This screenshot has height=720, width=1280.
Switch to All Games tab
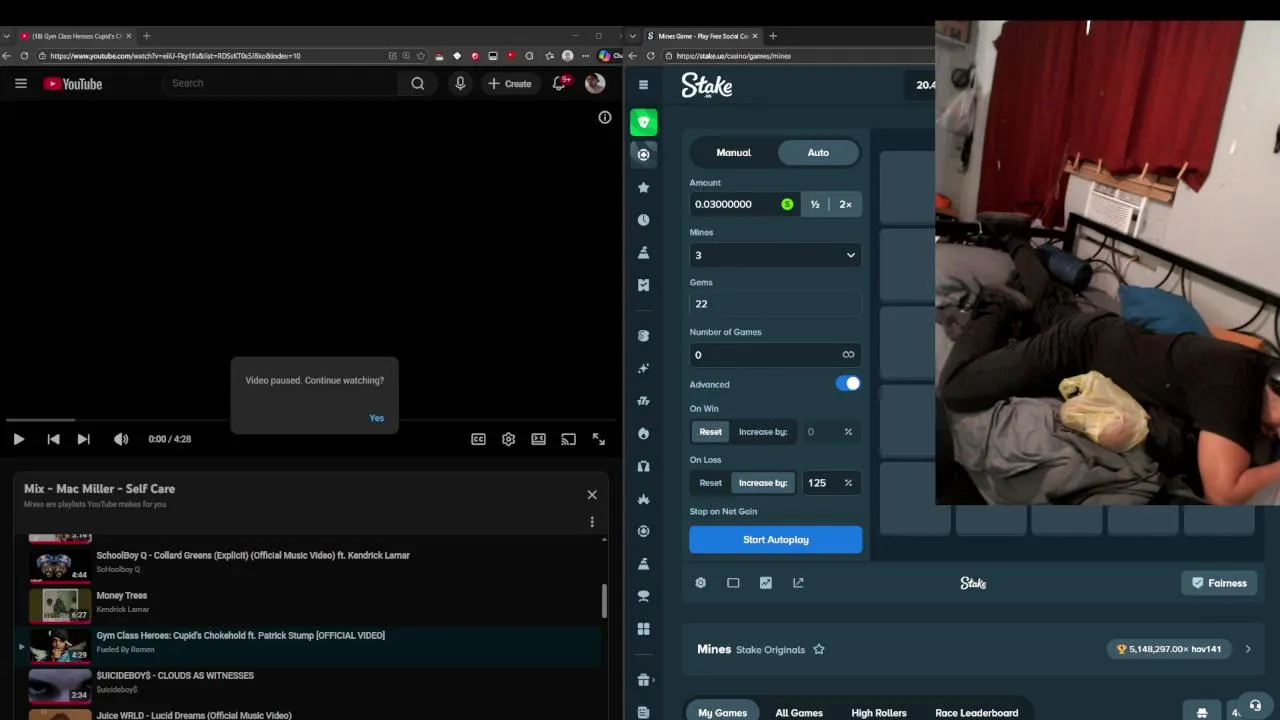(x=799, y=712)
